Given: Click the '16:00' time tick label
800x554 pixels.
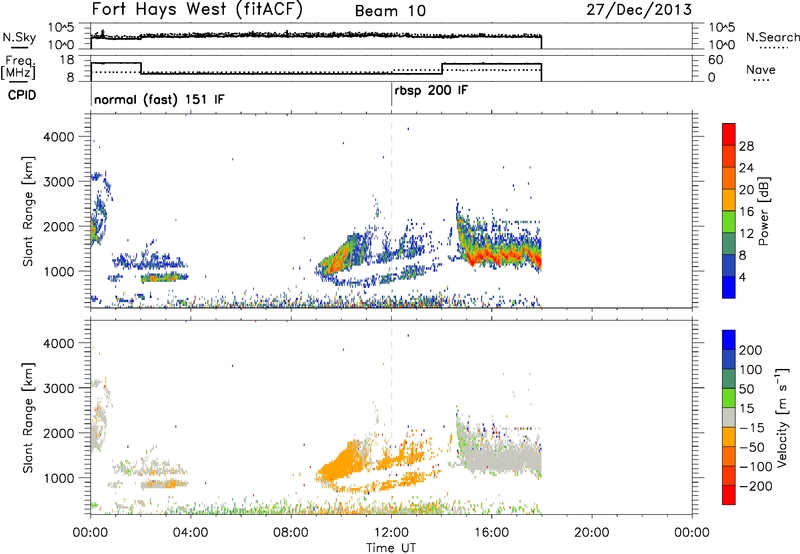Looking at the screenshot, I should 491,533.
